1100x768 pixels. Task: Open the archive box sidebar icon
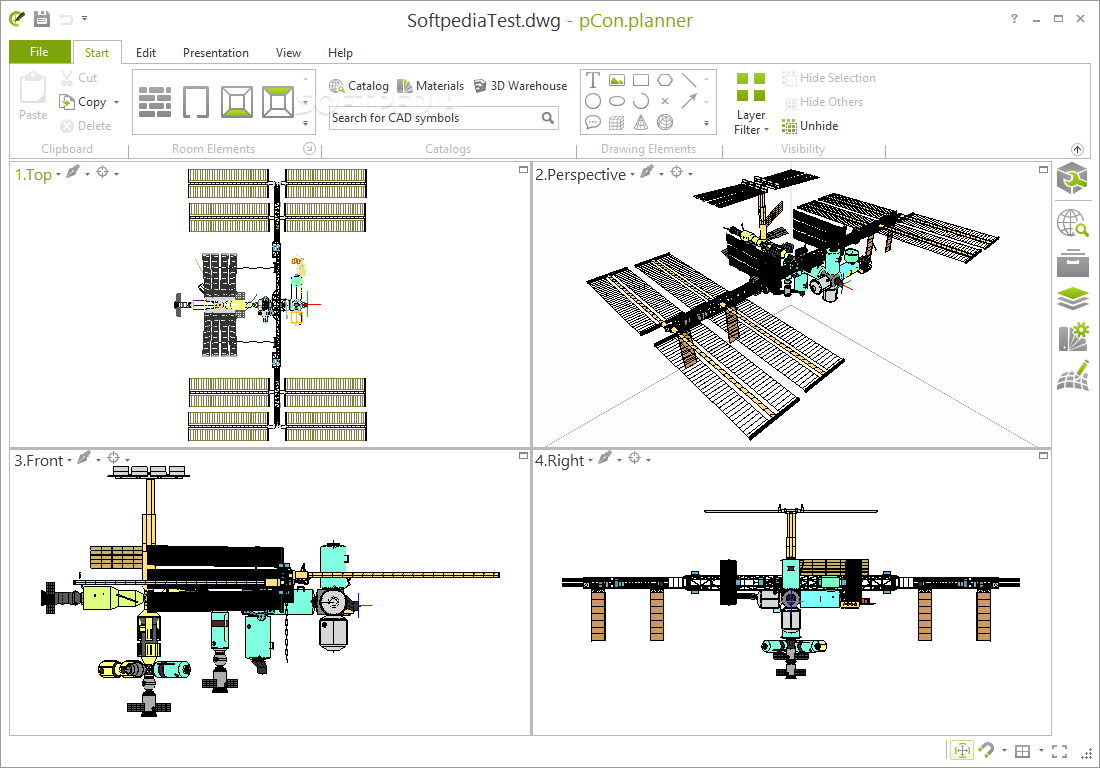pos(1073,262)
